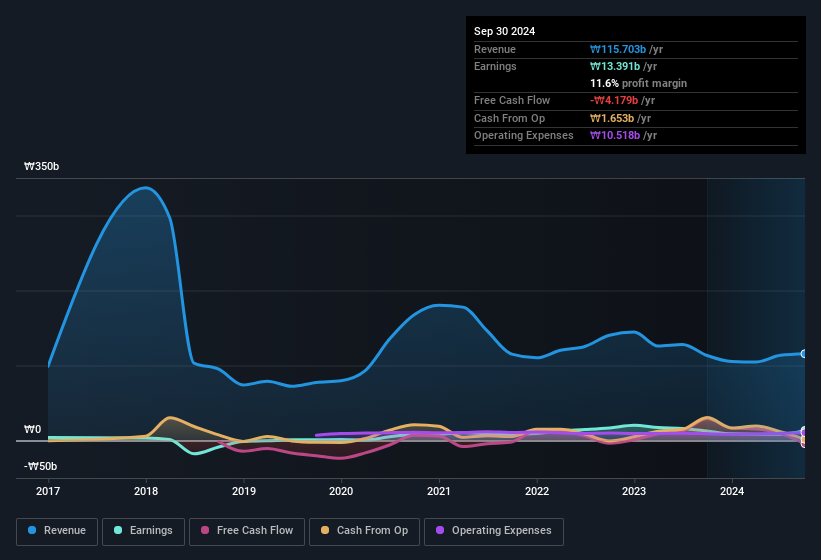The height and width of the screenshot is (560, 821).
Task: Click the ₩350b y-axis label
Action: [41, 166]
